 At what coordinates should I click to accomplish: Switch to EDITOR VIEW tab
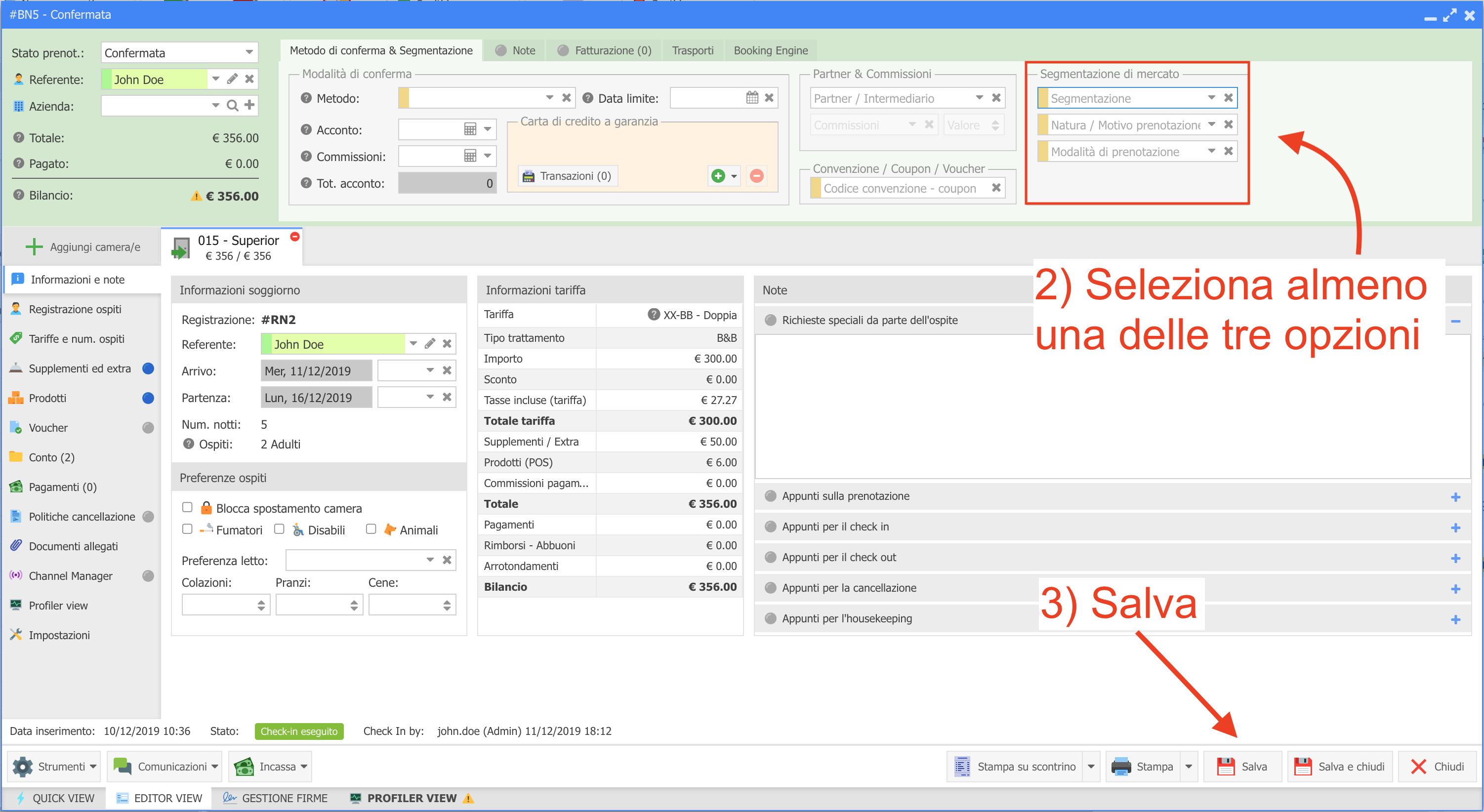tap(159, 798)
